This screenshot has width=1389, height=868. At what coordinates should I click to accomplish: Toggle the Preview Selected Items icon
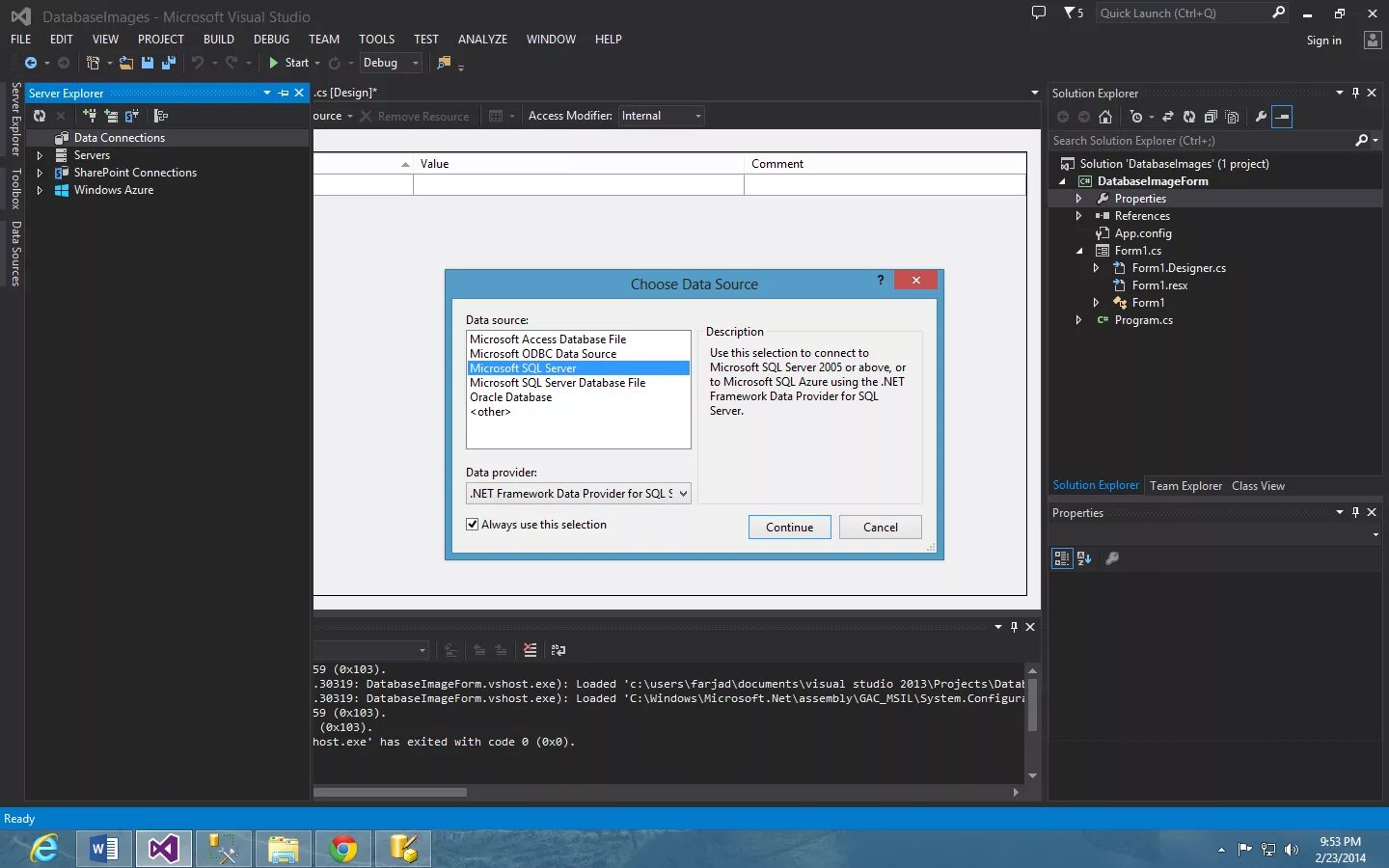tap(1282, 117)
